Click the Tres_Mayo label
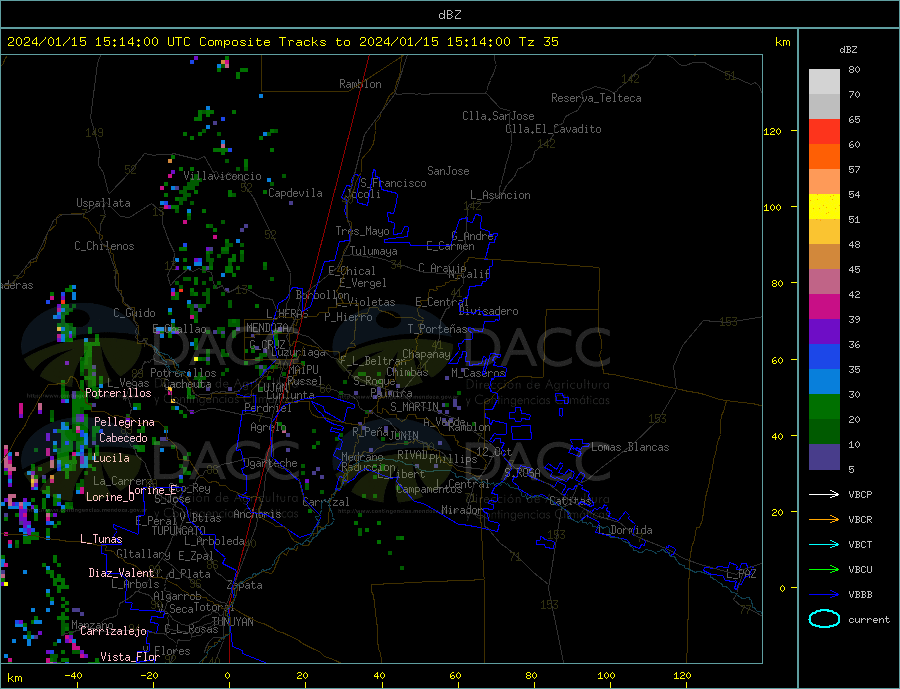This screenshot has width=900, height=689. (x=363, y=231)
